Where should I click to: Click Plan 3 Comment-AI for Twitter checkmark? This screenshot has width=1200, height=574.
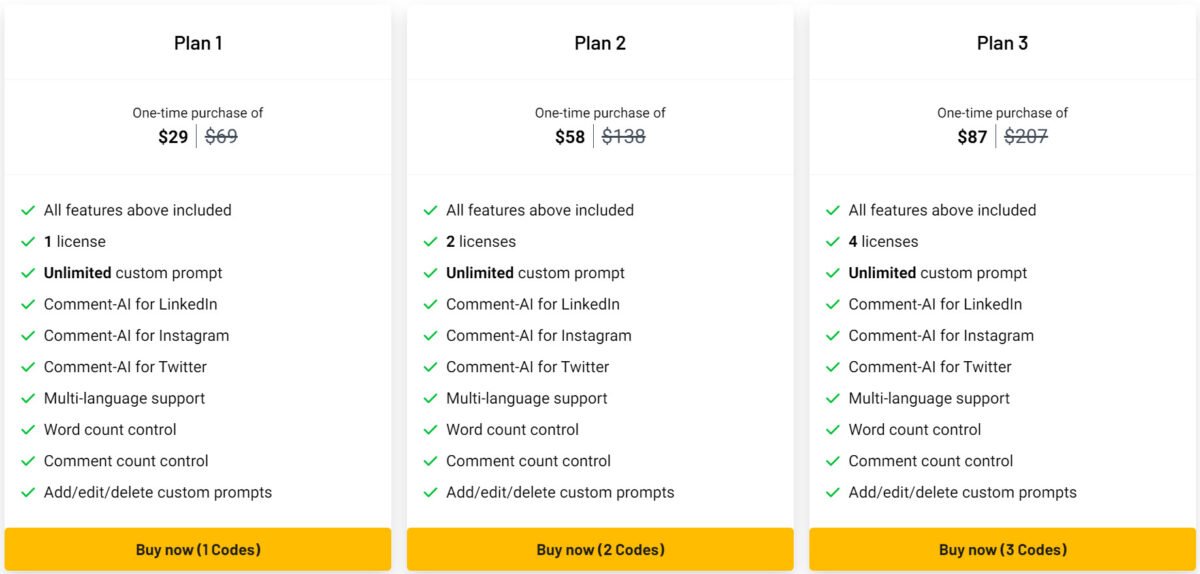[x=832, y=367]
